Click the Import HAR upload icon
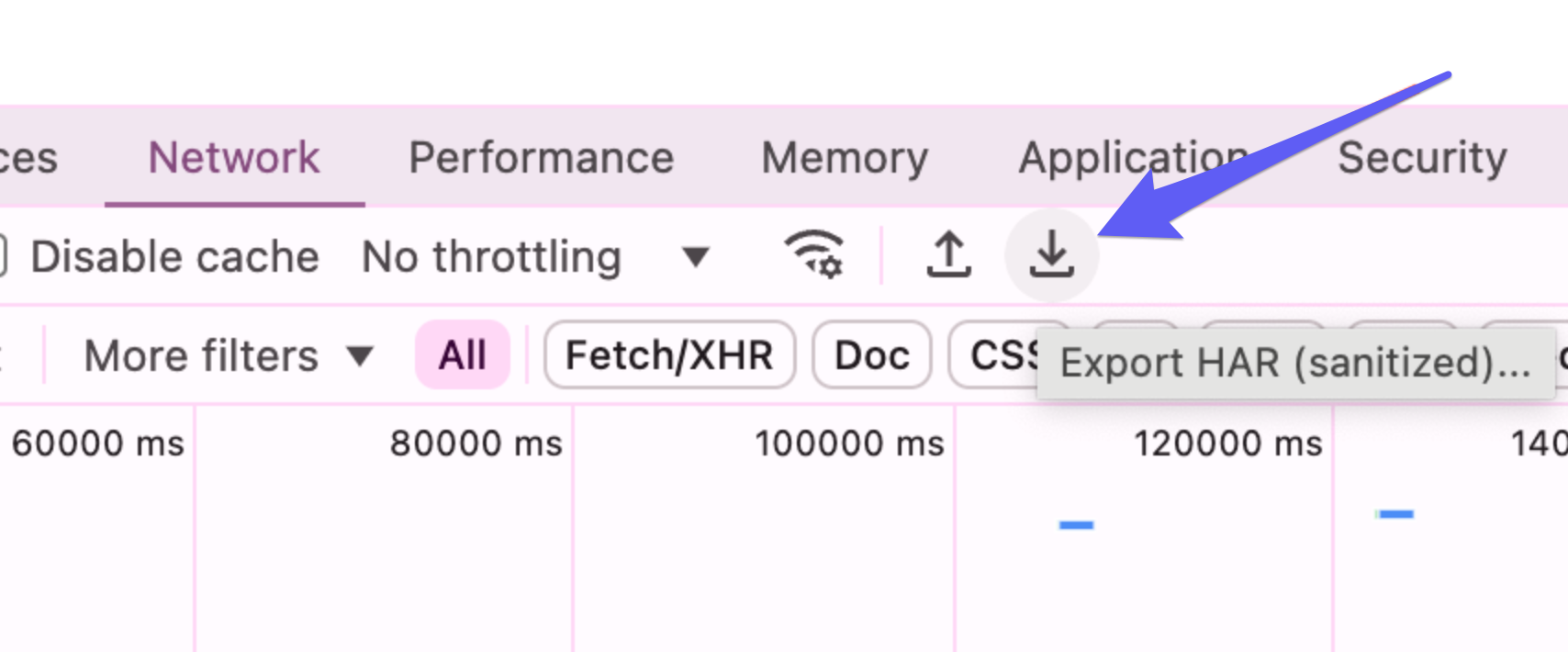The image size is (1568, 652). pos(948,254)
